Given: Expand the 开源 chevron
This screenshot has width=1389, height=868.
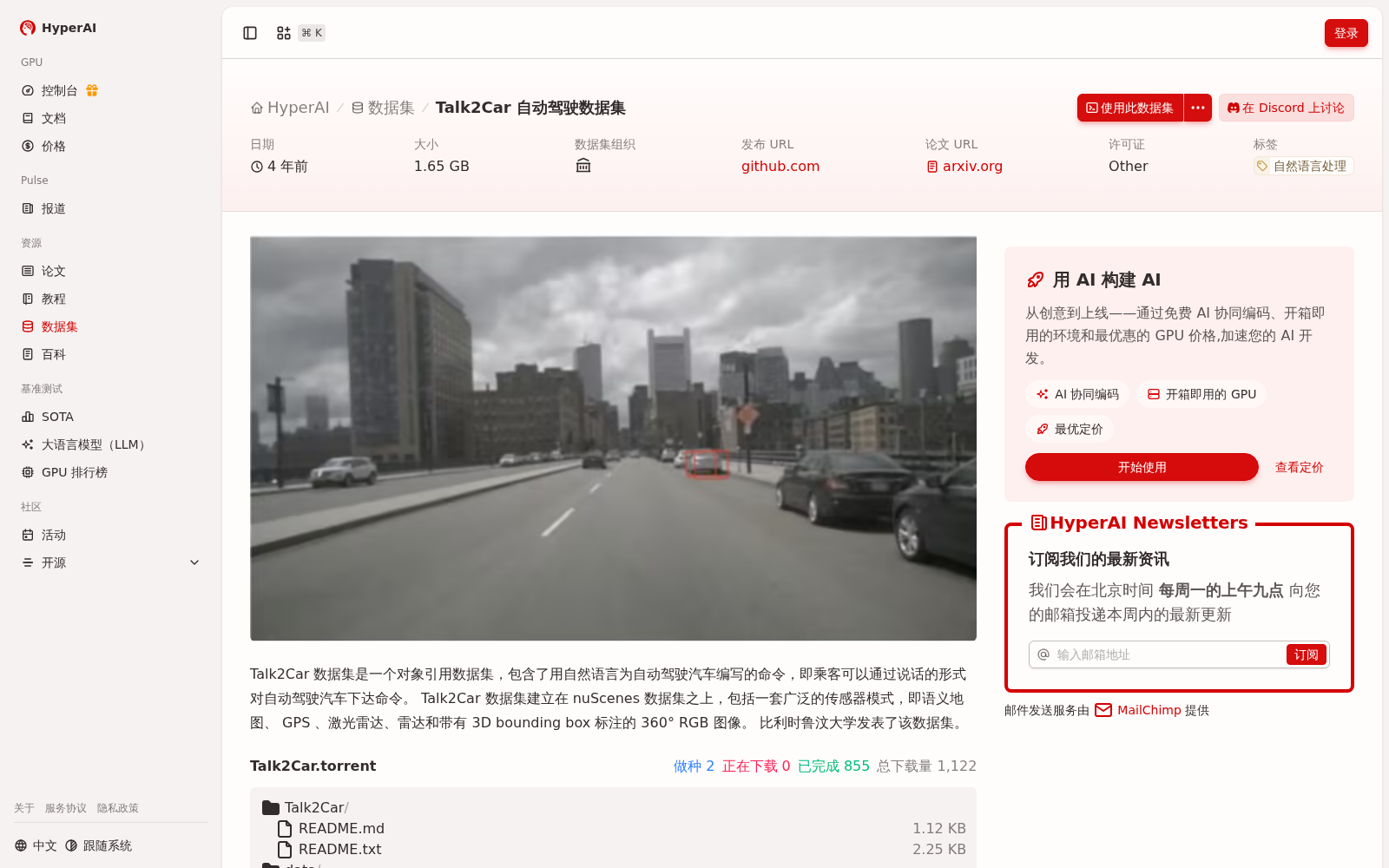Looking at the screenshot, I should (194, 562).
